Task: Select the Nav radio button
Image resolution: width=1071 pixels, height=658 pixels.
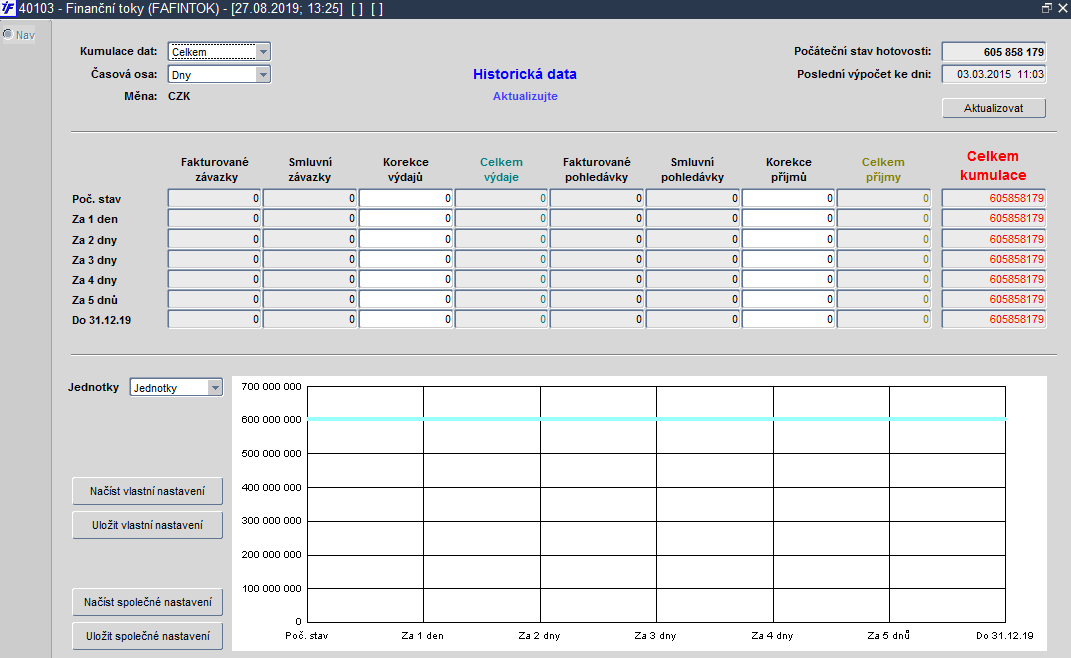Action: click(x=8, y=34)
